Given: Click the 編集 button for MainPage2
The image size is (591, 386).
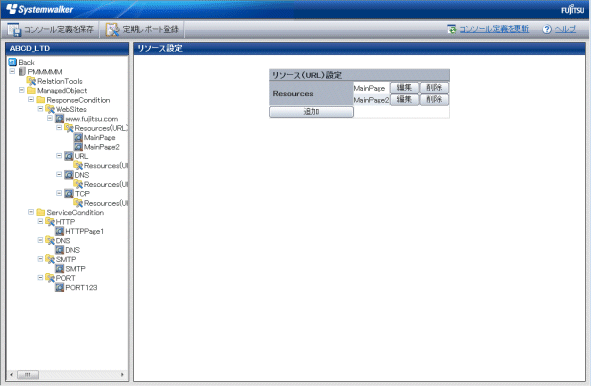Looking at the screenshot, I should click(404, 100).
